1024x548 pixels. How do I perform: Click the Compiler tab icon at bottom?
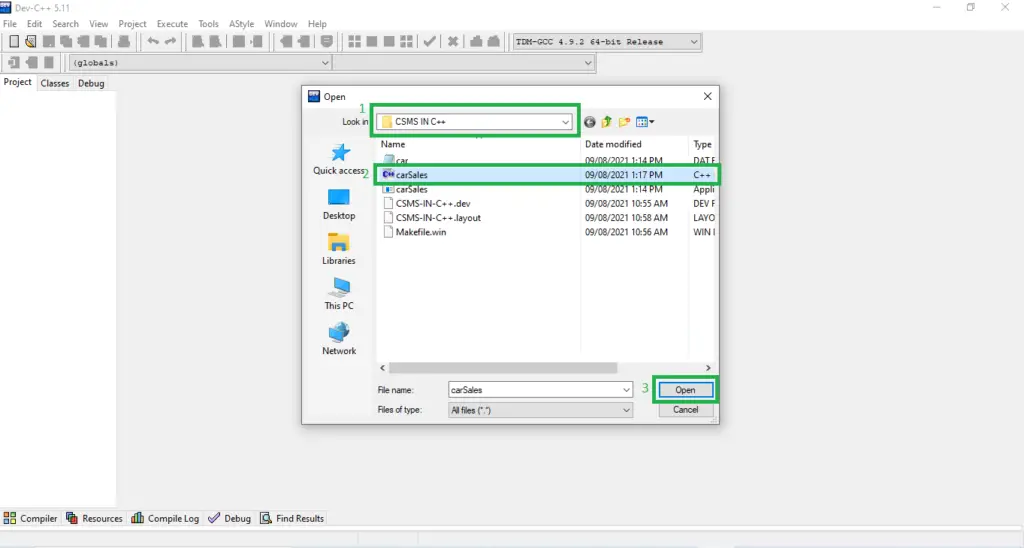point(10,518)
